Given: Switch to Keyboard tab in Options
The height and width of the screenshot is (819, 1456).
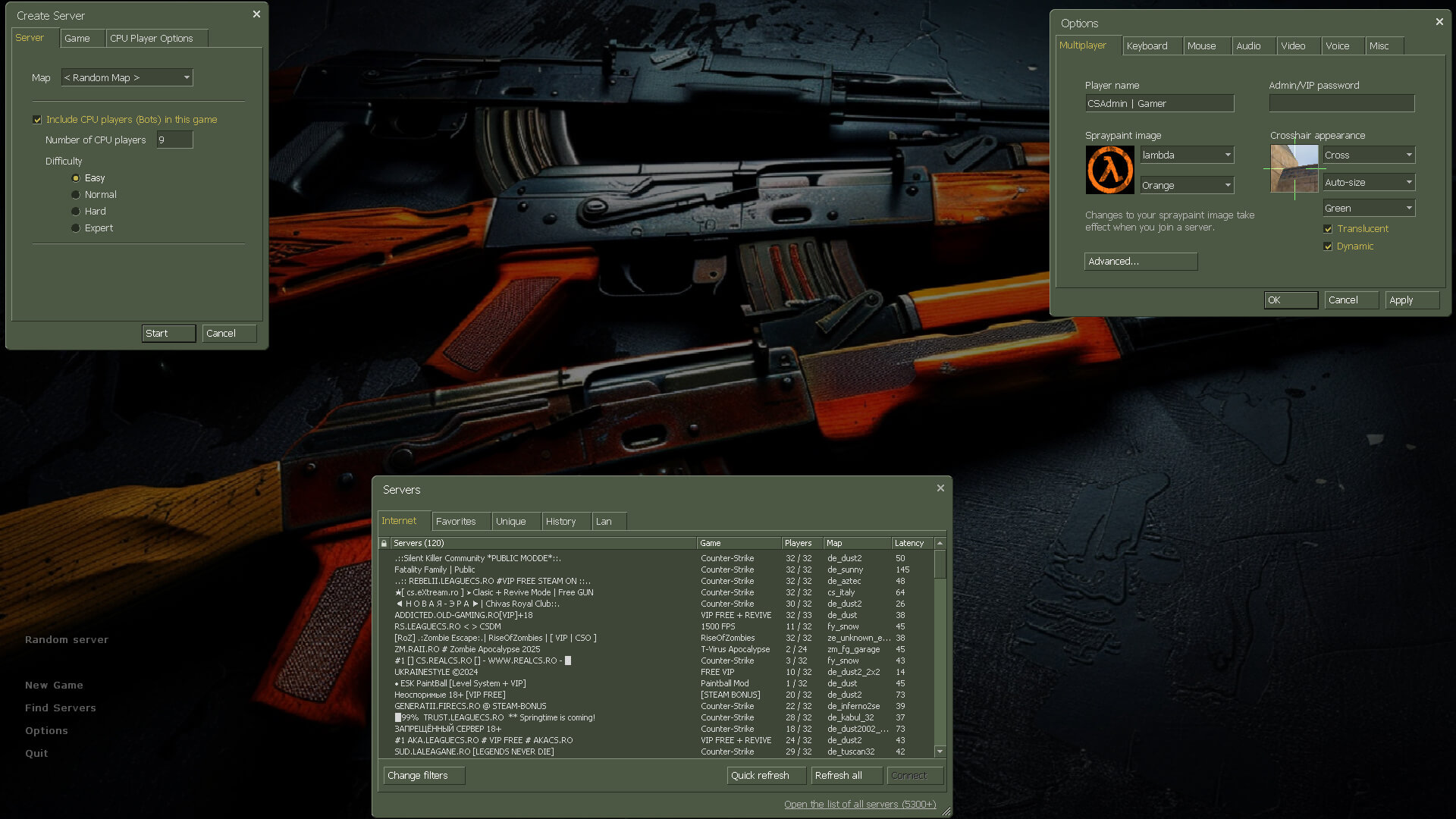Looking at the screenshot, I should coord(1153,45).
